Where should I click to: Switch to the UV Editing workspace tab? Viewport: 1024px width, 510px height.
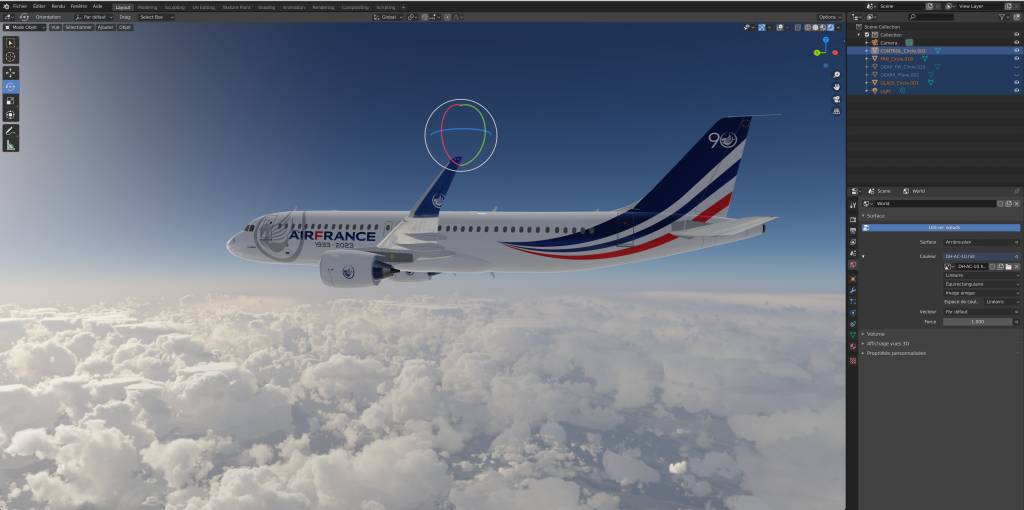click(203, 7)
